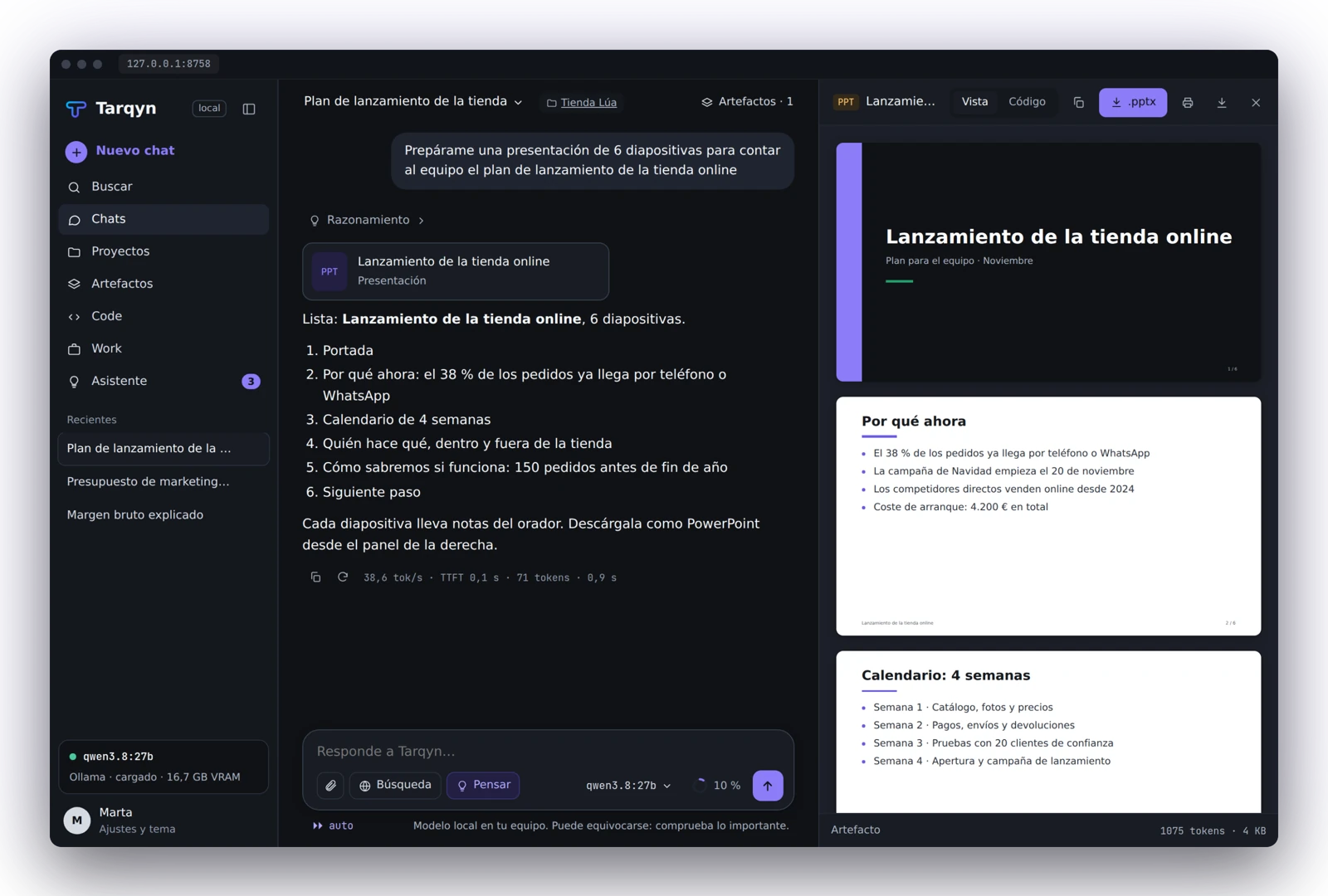Click the local mode badge
The width and height of the screenshot is (1328, 896).
pos(209,109)
